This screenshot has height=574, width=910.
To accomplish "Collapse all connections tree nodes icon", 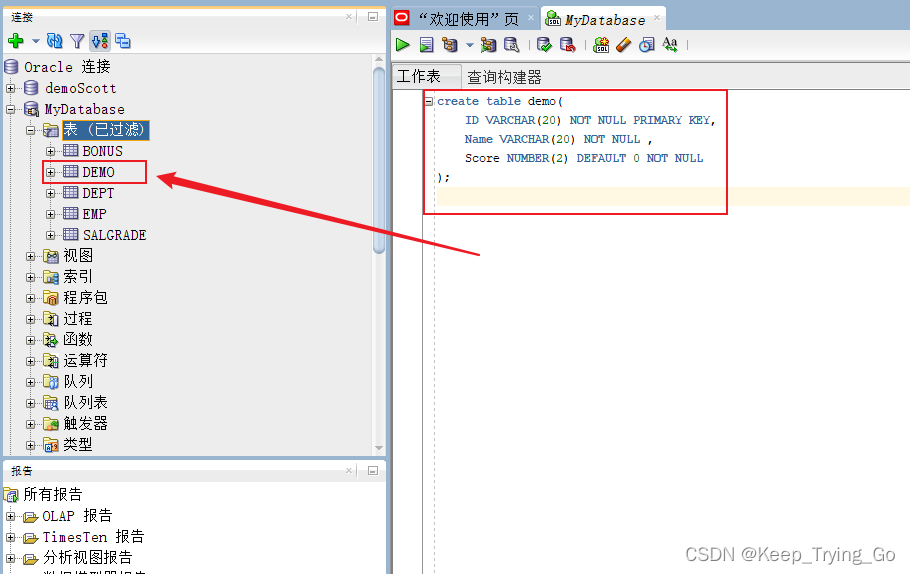I will [x=122, y=41].
